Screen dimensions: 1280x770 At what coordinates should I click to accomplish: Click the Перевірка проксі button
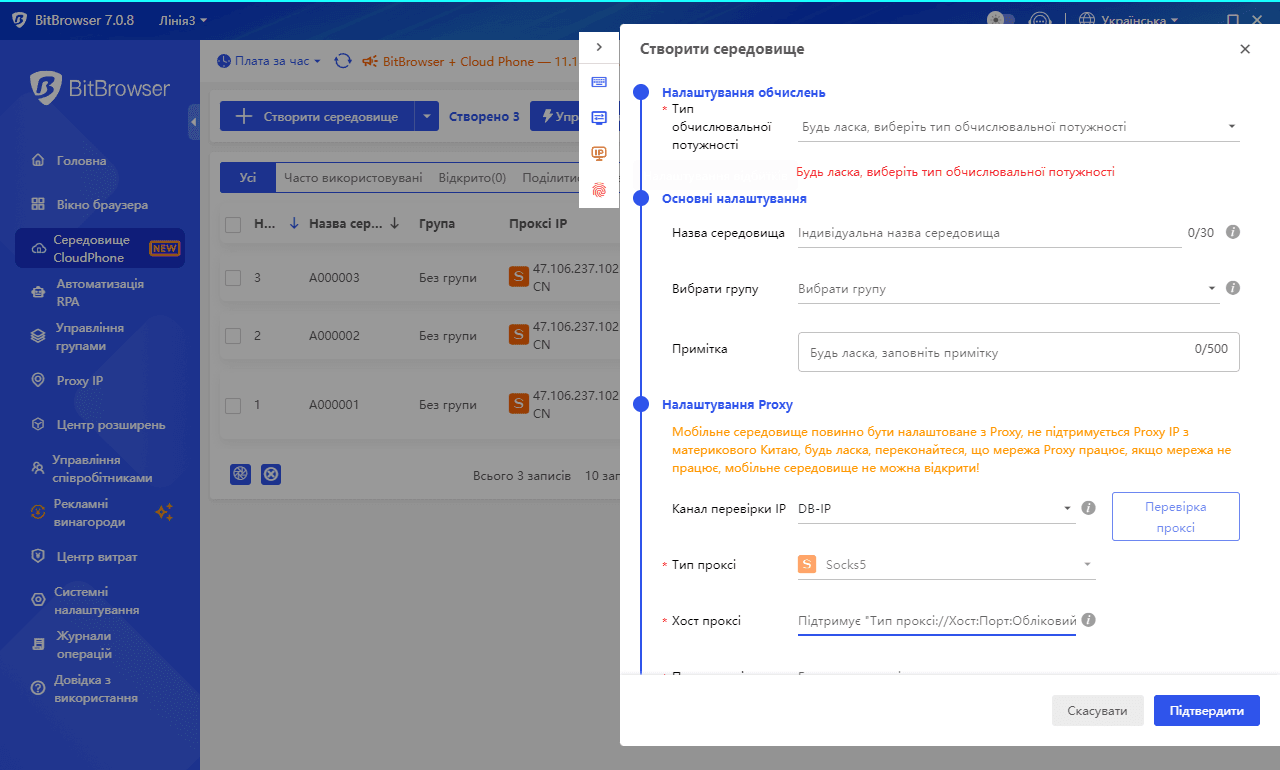(1175, 517)
